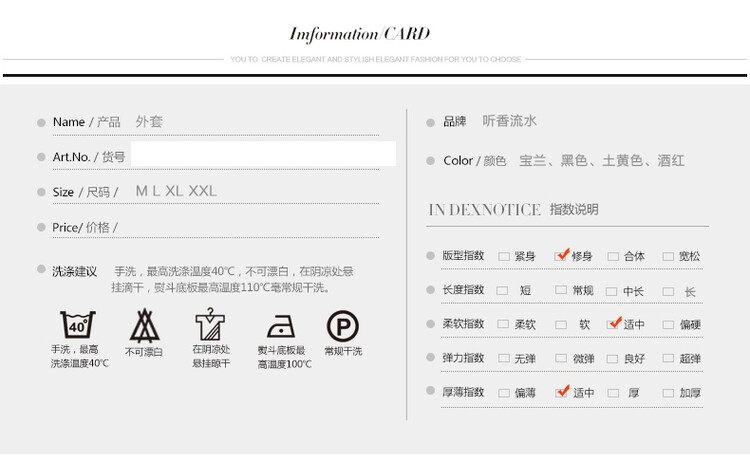Click the bullet dot beside 洗涤建议

click(x=41, y=270)
